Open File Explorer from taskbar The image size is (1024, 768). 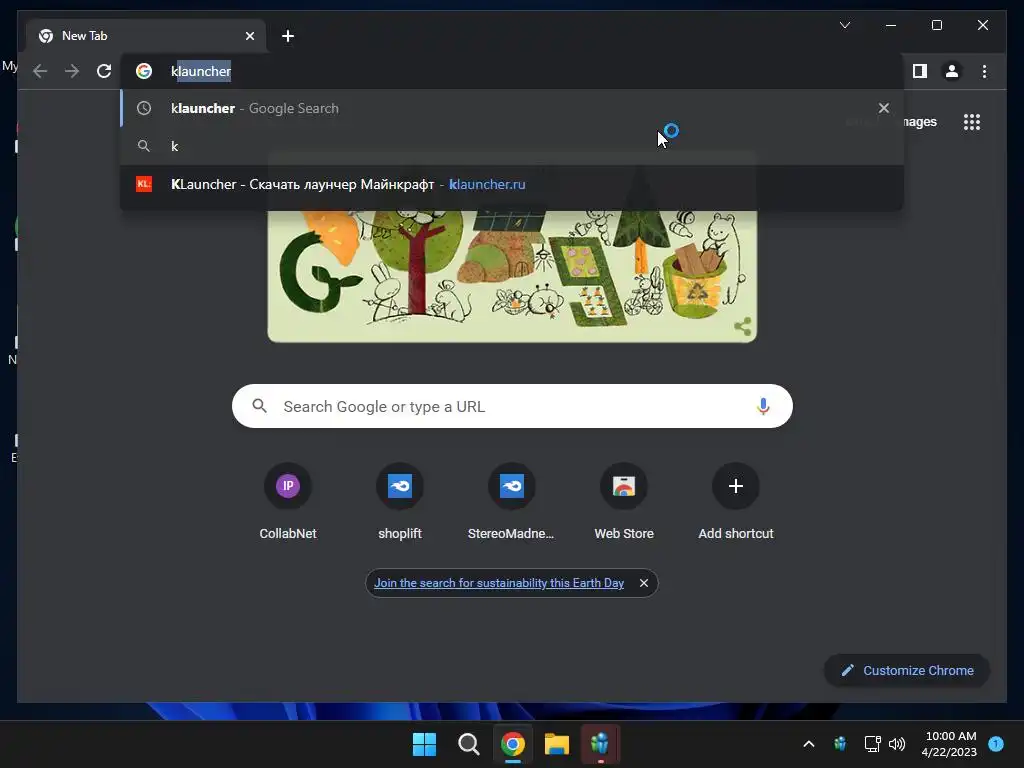tap(557, 744)
